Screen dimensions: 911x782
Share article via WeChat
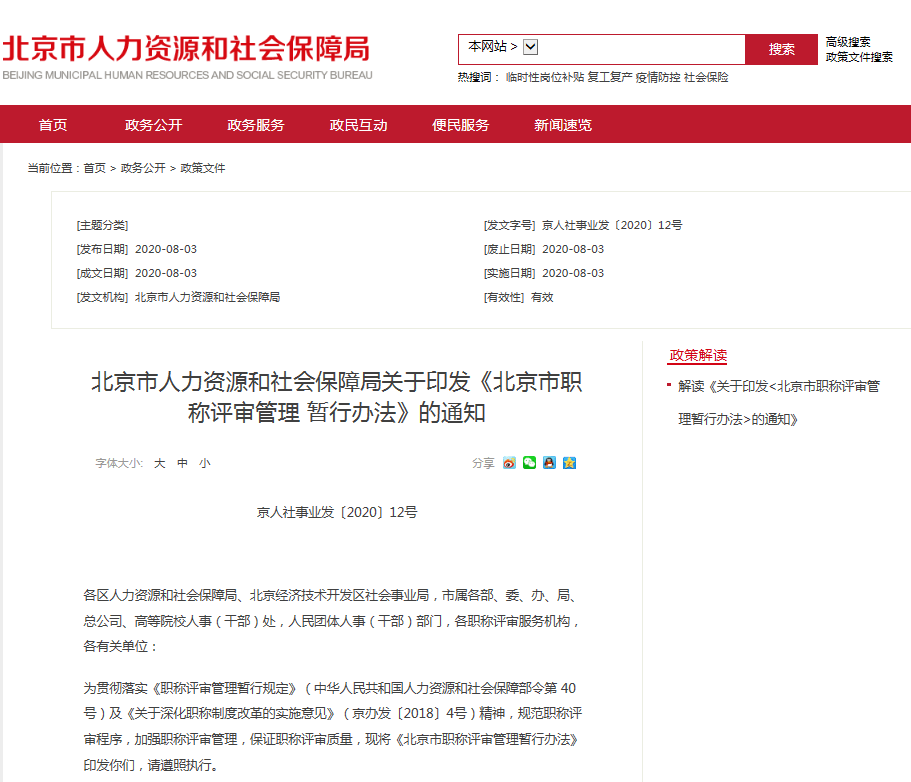(529, 463)
